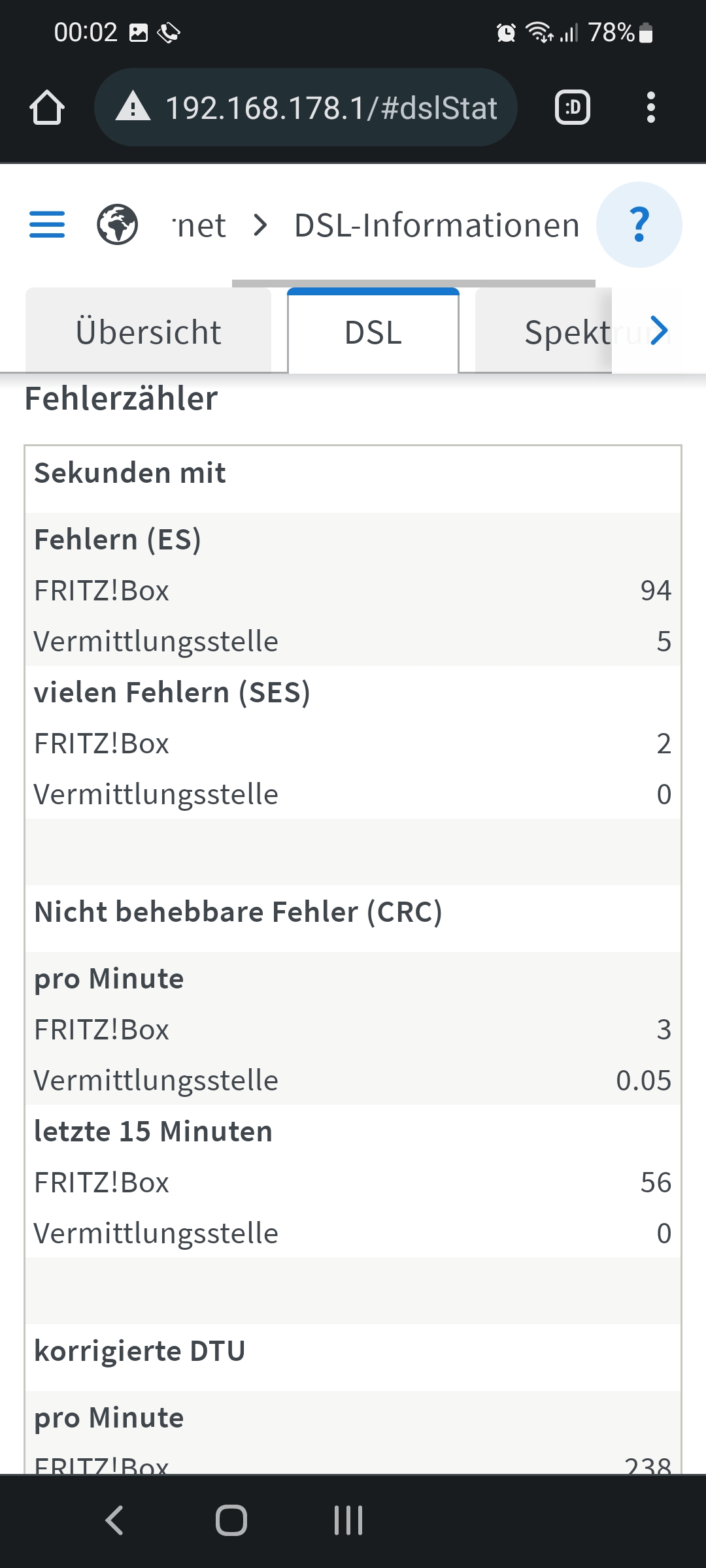The height and width of the screenshot is (1568, 706).
Task: Tap the globe Internet icon
Action: (x=118, y=225)
